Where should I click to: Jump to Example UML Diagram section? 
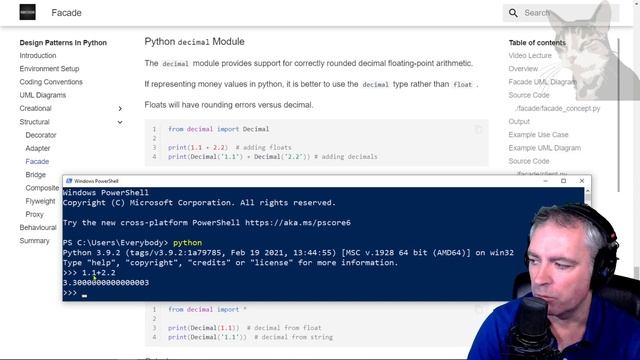click(544, 148)
